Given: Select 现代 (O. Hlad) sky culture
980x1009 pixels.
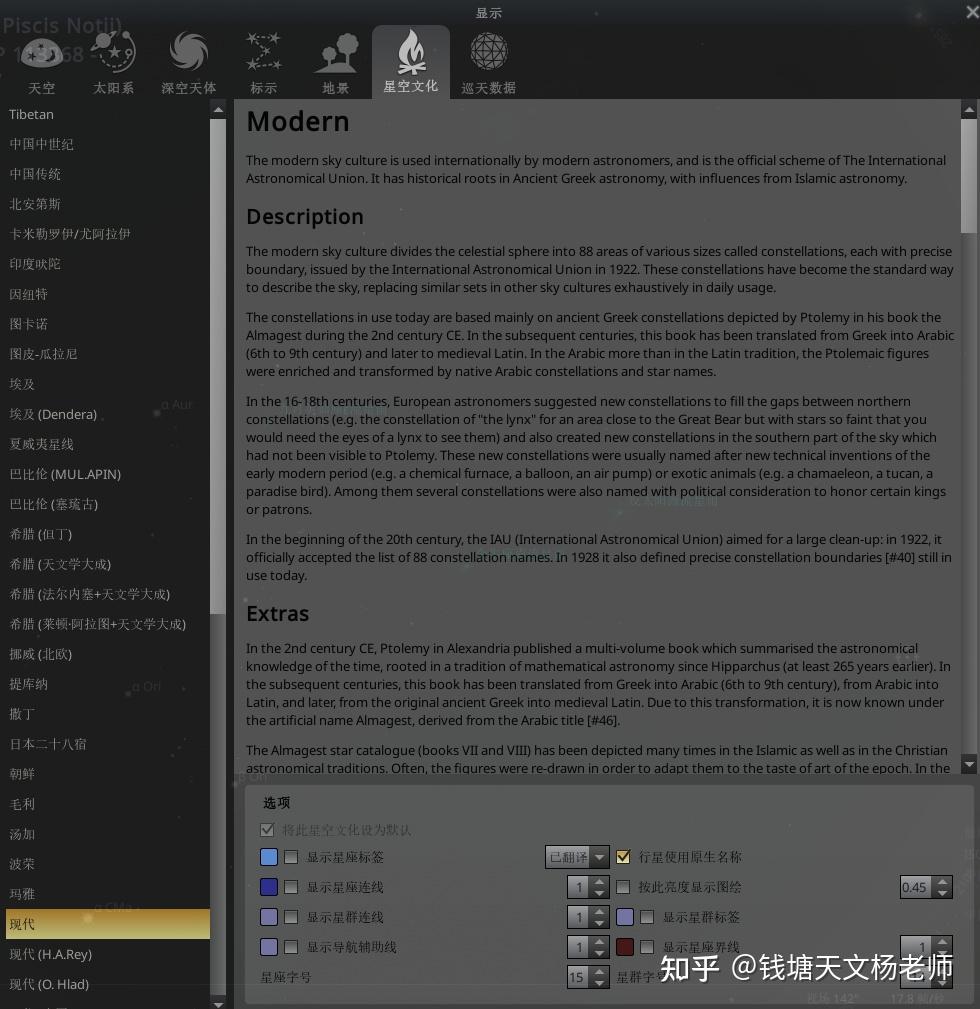Looking at the screenshot, I should (x=107, y=985).
